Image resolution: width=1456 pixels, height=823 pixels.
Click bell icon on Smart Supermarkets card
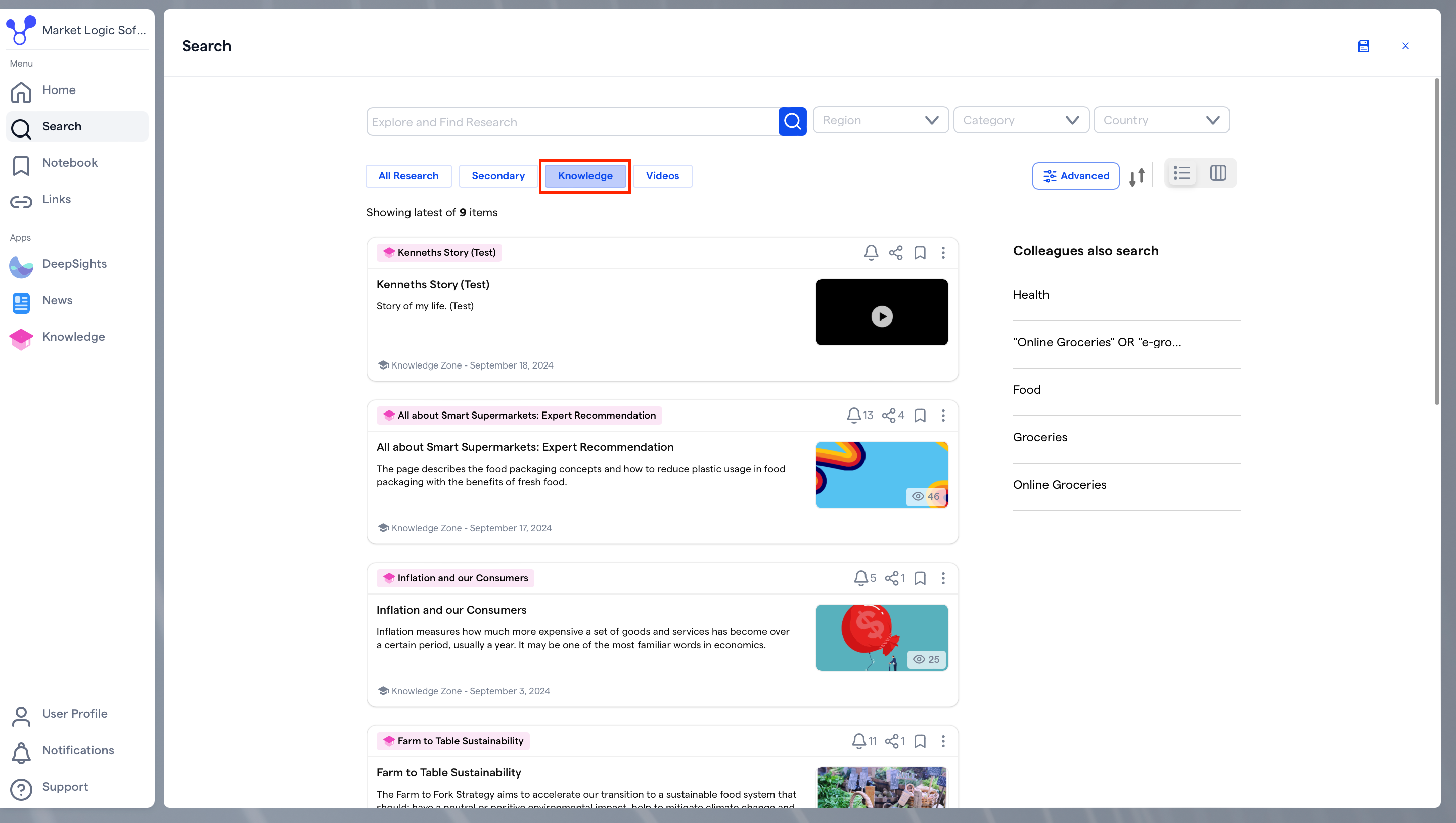pyautogui.click(x=853, y=416)
